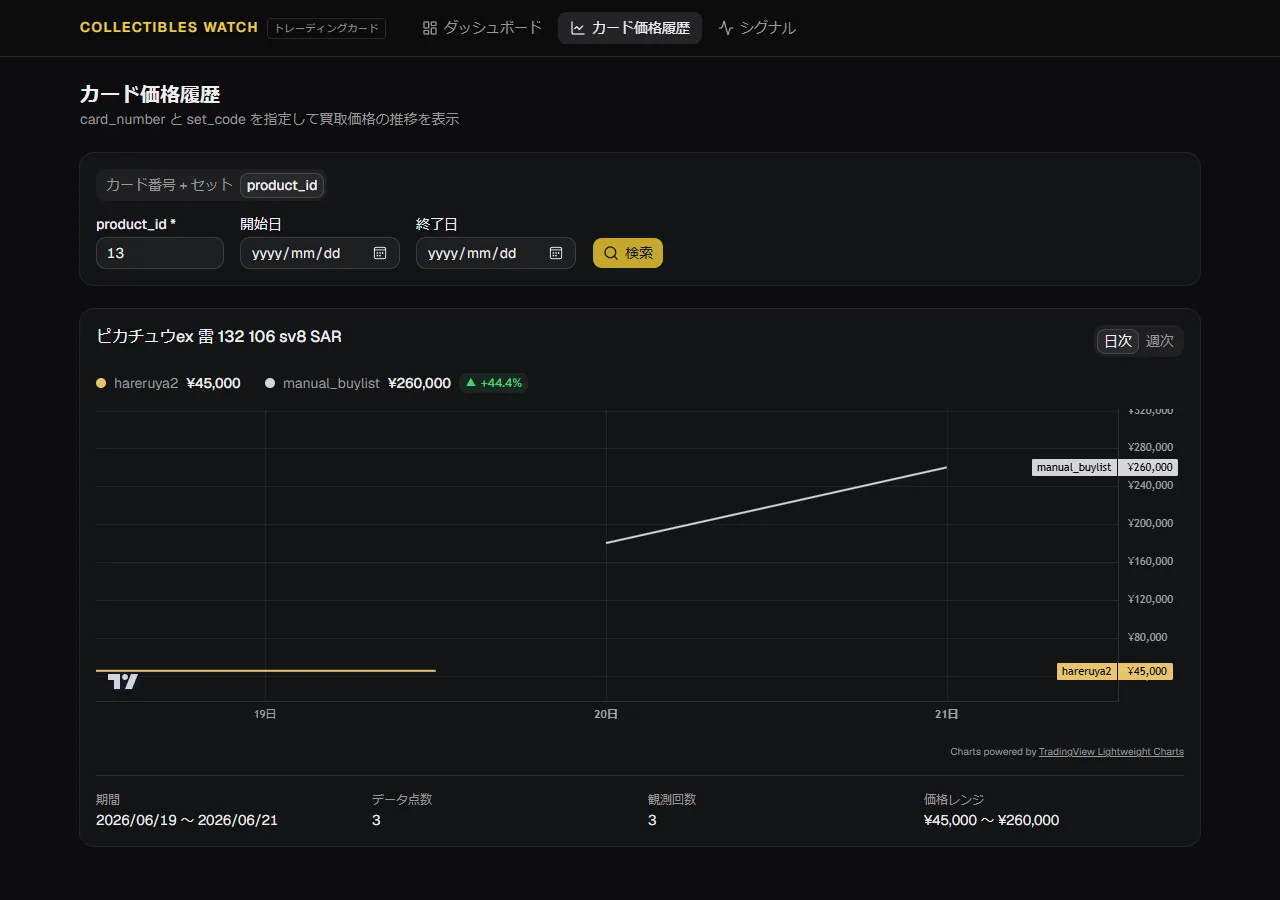The width and height of the screenshot is (1280, 900).
Task: Open the ダッシュボード page
Action: 482,28
